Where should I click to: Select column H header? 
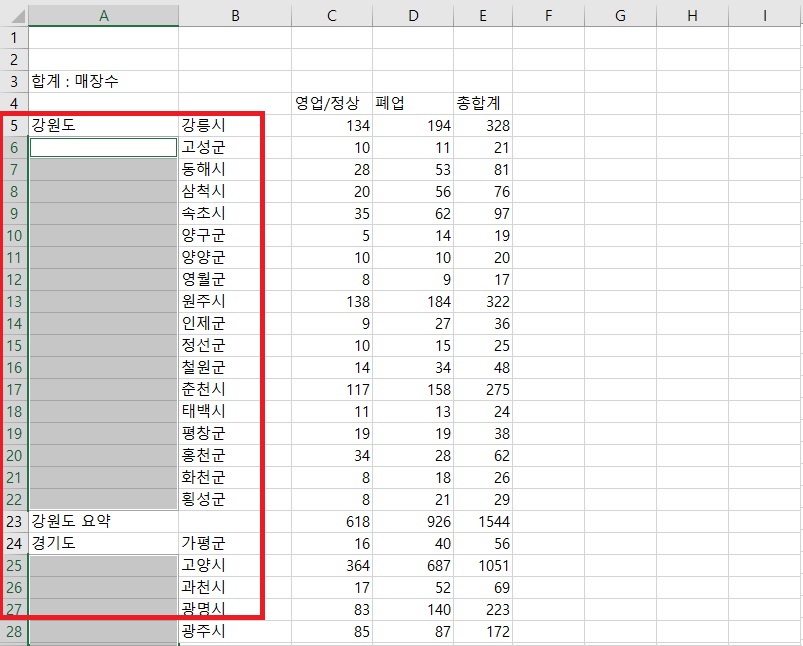point(692,16)
